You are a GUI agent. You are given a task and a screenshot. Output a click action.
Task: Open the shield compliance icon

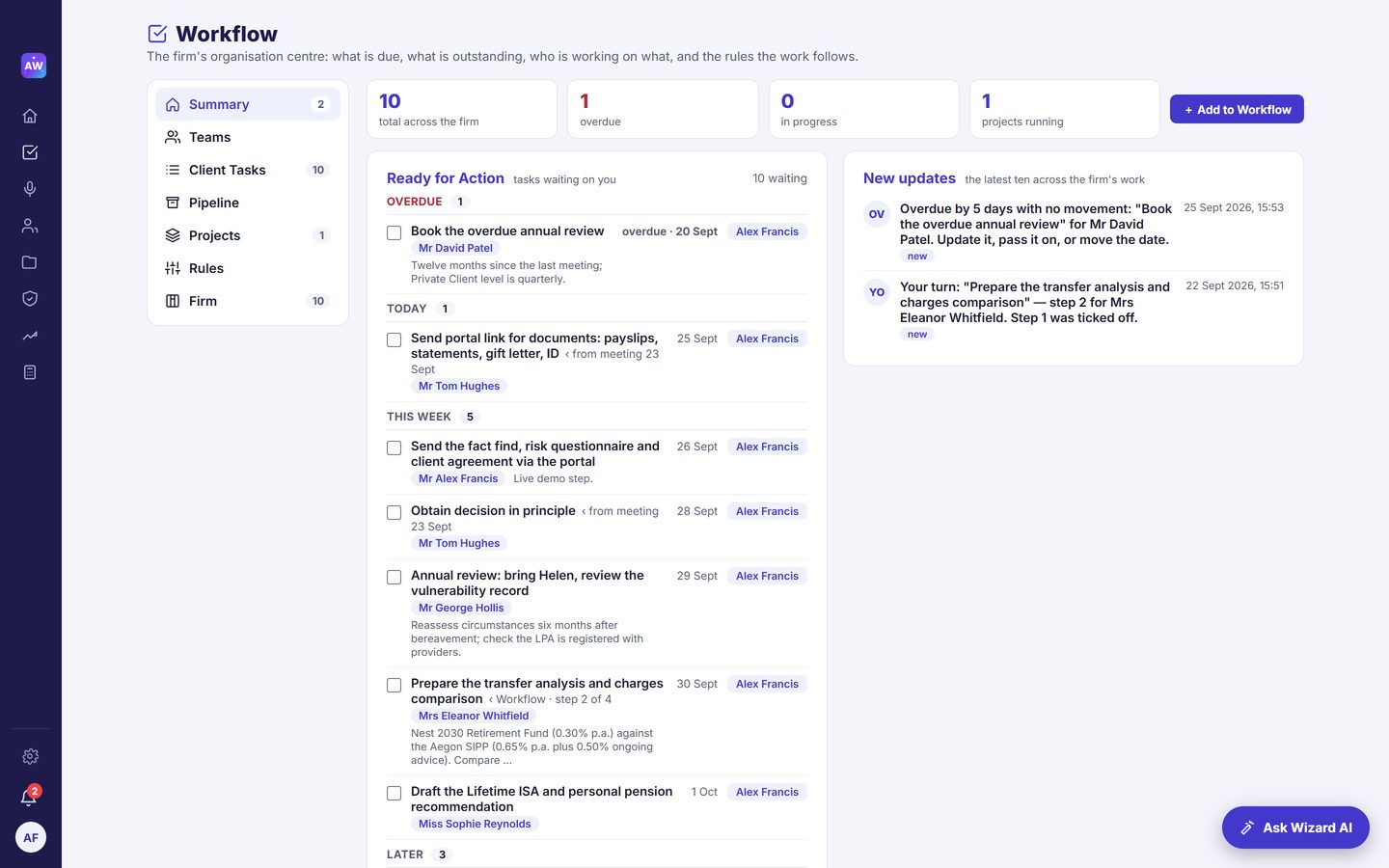(x=30, y=299)
